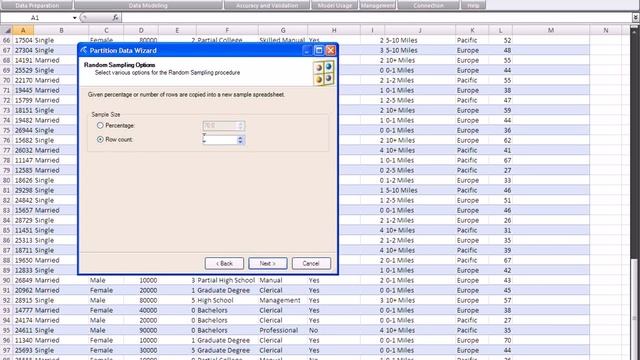Select row 83 header

click(7, 210)
